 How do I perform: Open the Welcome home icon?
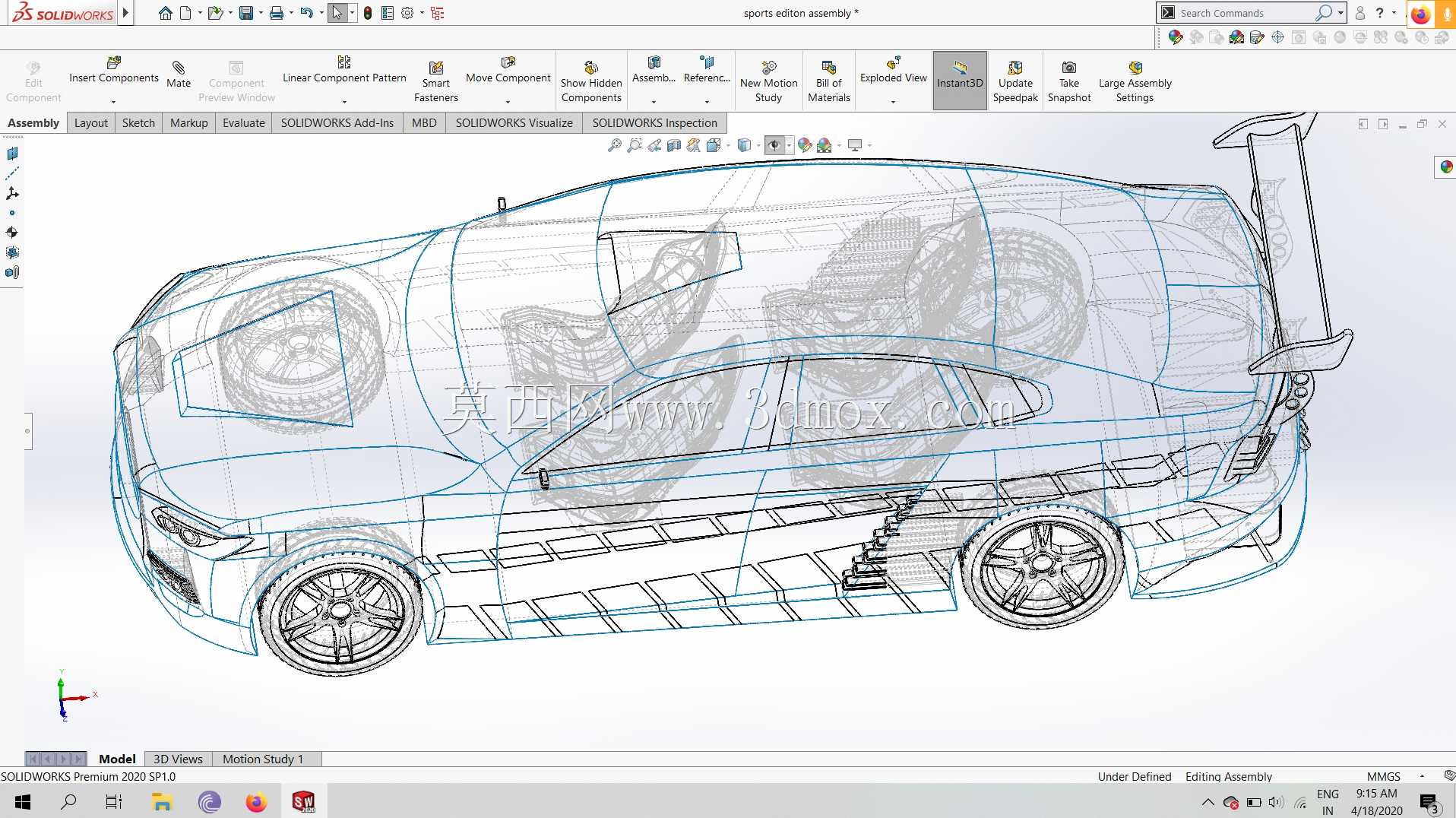(165, 13)
